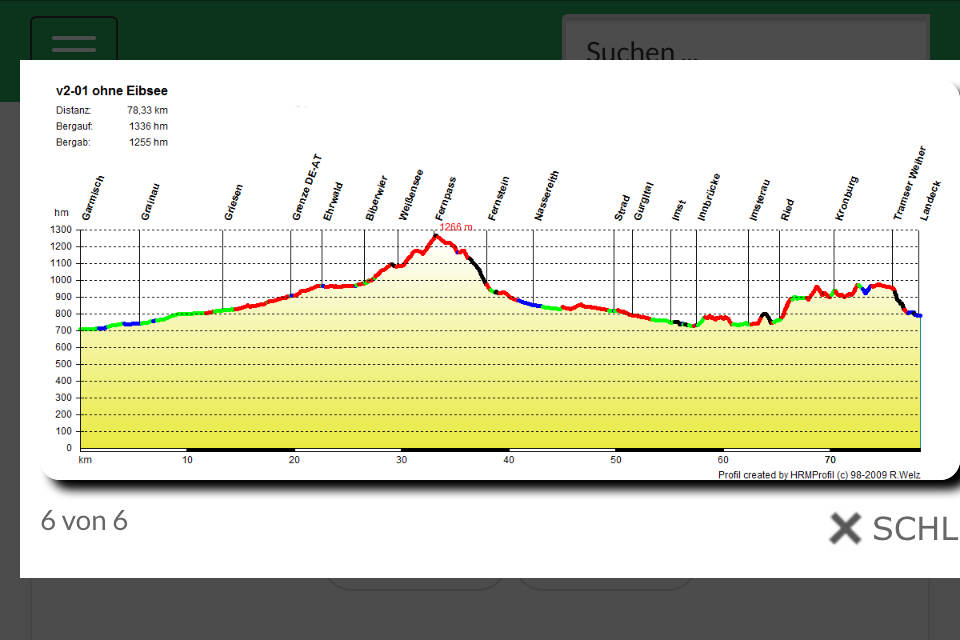Click the elevation profile image
The image size is (960, 640).
[500, 280]
